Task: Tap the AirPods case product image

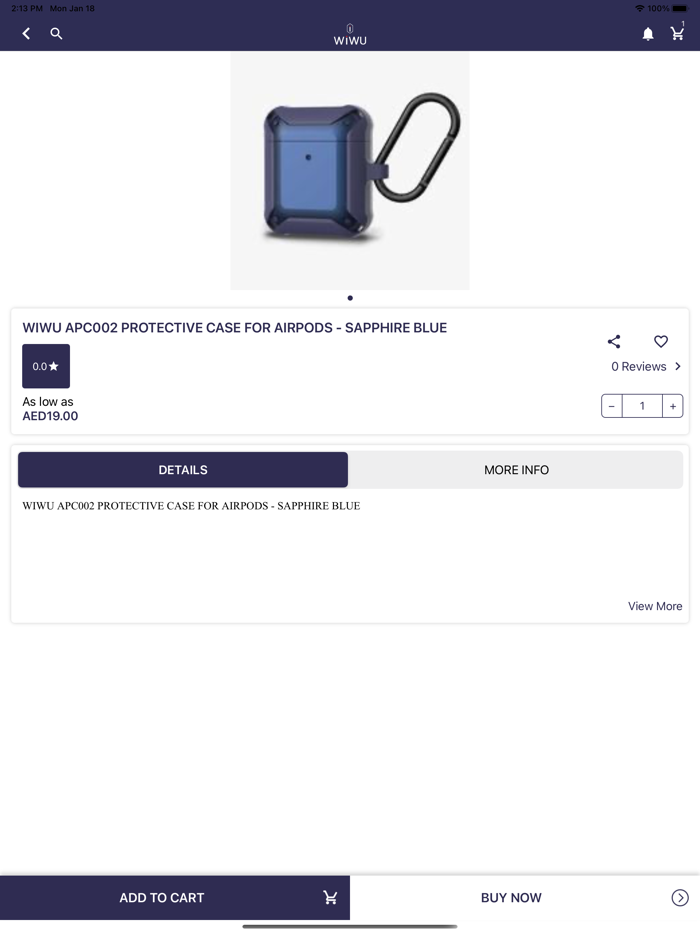Action: click(350, 170)
